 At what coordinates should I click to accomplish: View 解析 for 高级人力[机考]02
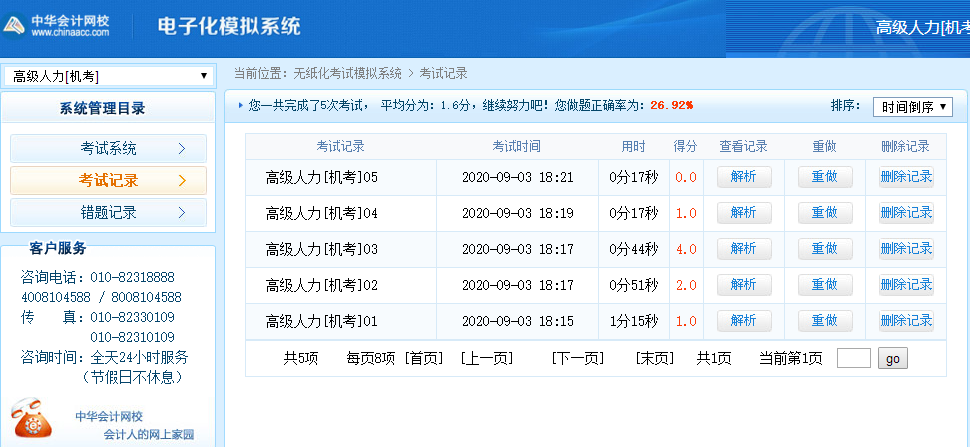(744, 284)
